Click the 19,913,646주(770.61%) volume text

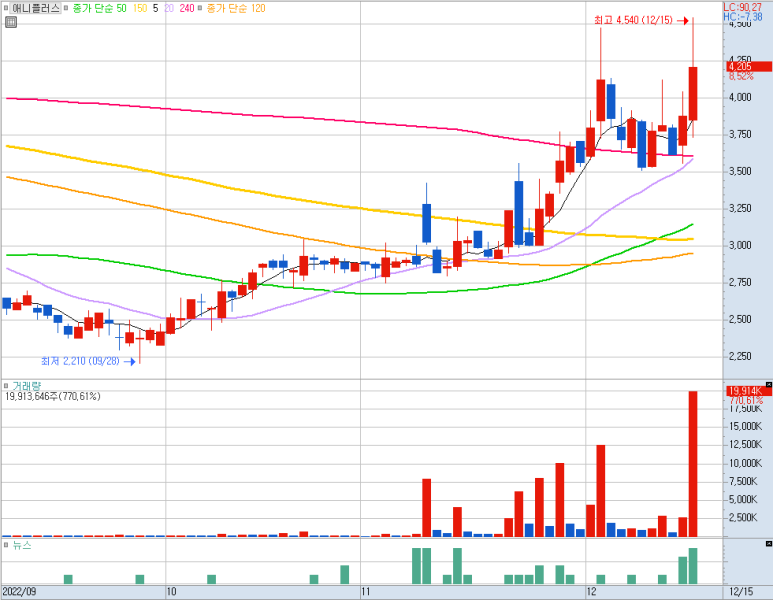click(53, 396)
